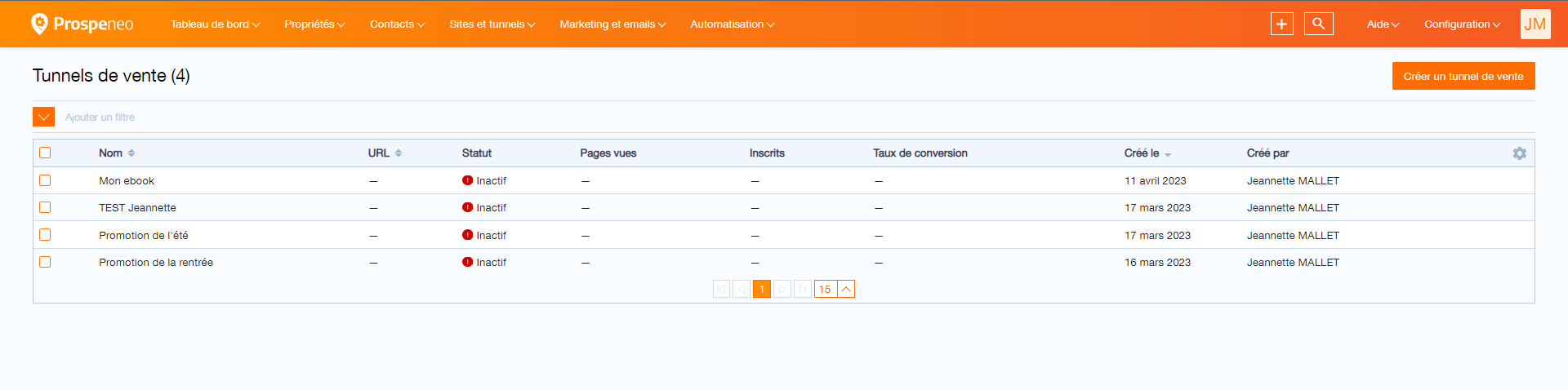Click the Prospeneo logo

tap(82, 24)
